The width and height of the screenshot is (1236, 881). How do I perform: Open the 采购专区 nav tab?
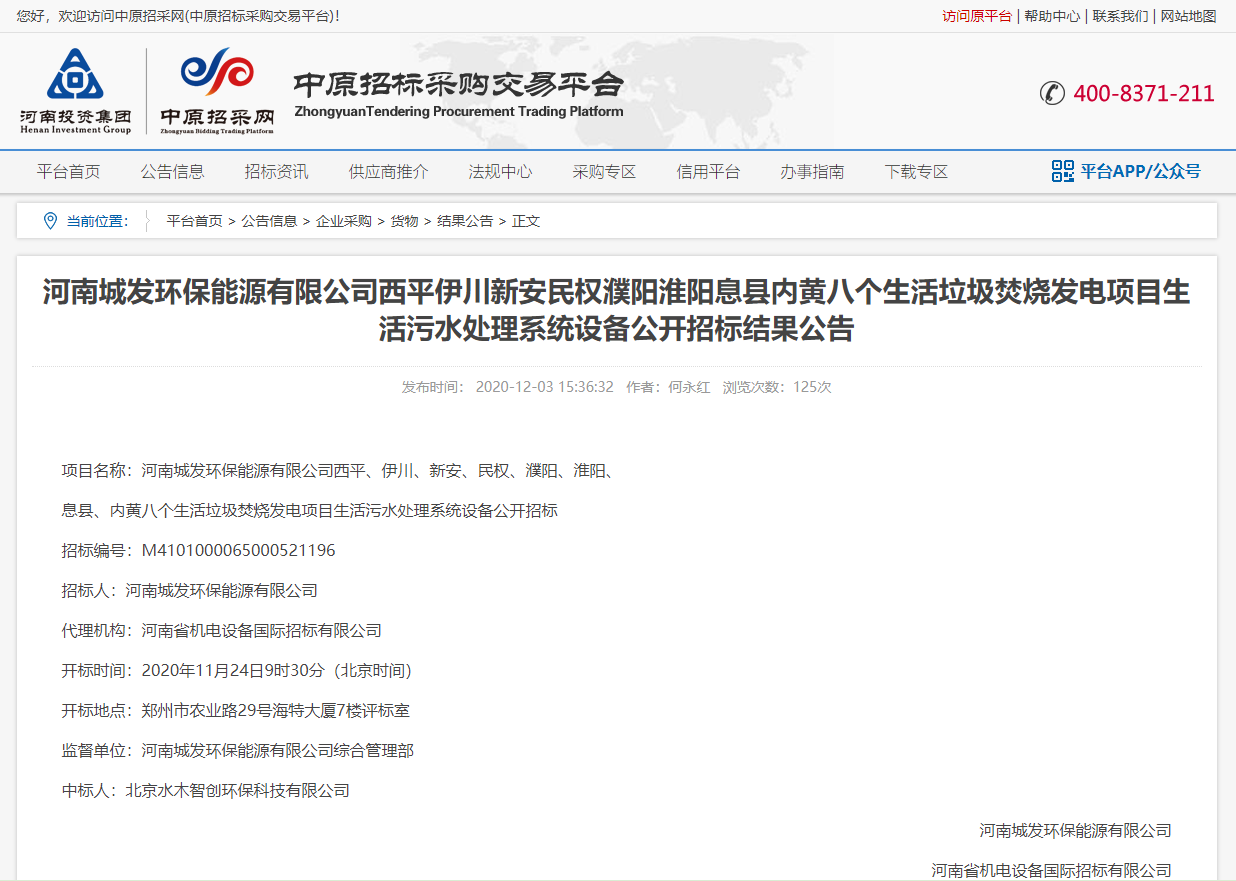[x=605, y=172]
